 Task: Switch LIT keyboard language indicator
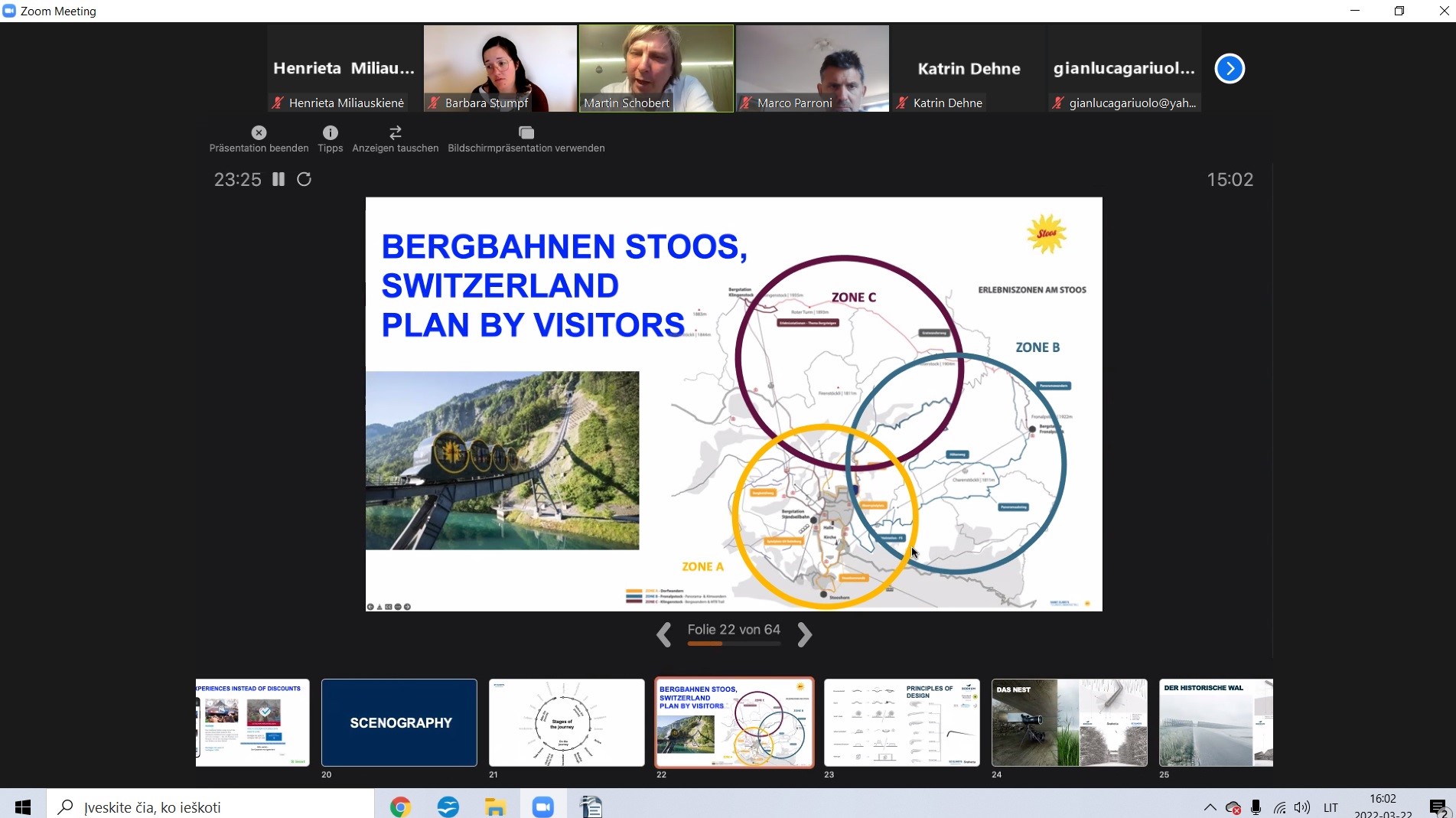tap(1331, 807)
